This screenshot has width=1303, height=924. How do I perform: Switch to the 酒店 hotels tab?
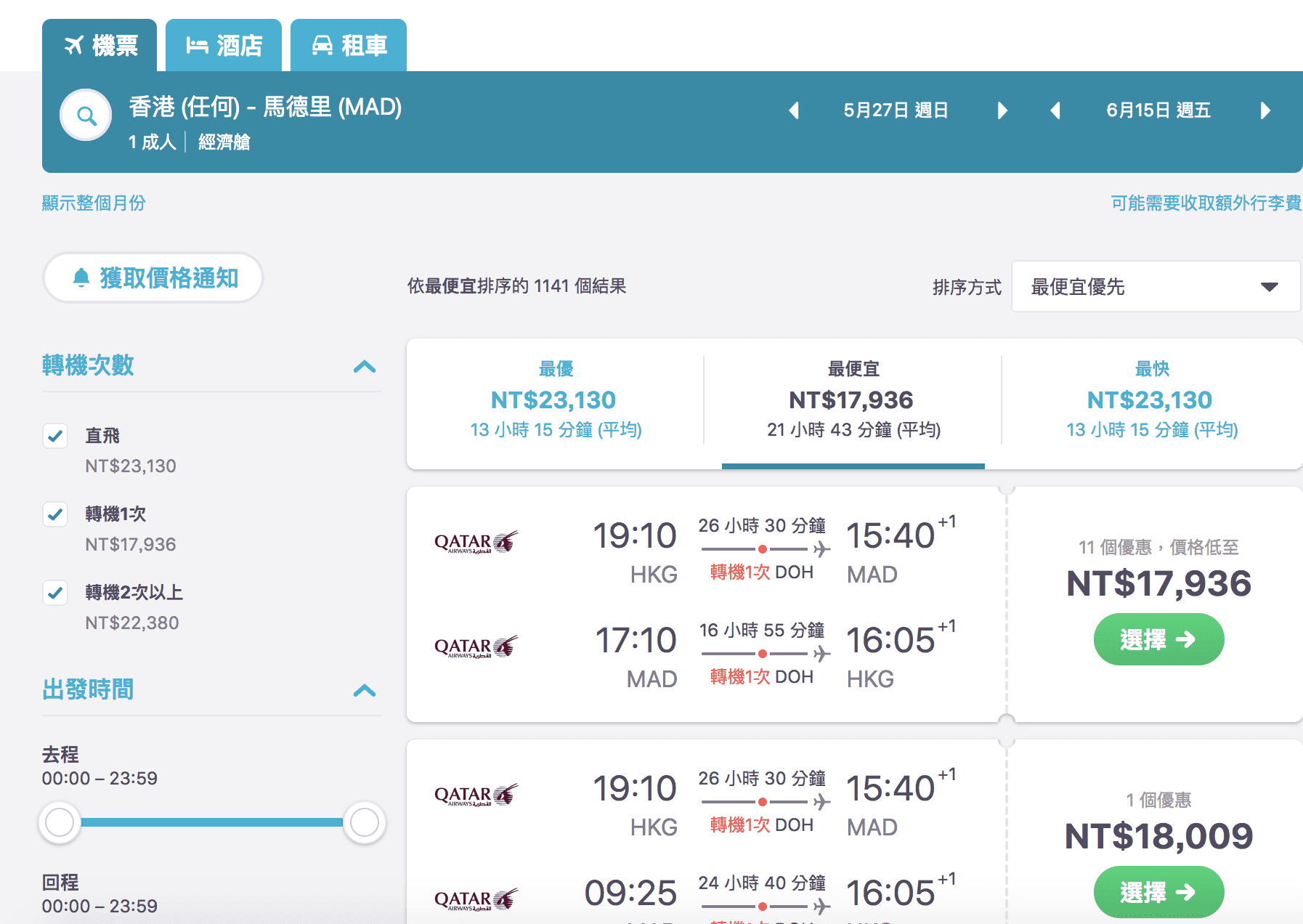click(224, 45)
